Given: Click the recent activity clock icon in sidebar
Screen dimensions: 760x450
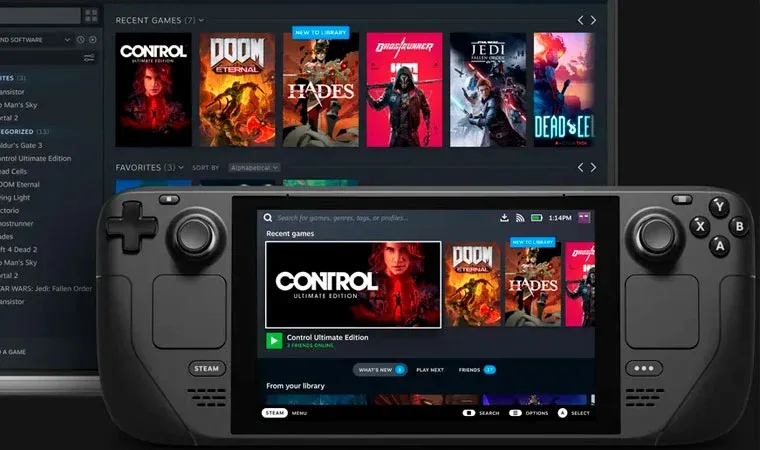Looking at the screenshot, I should (80, 40).
